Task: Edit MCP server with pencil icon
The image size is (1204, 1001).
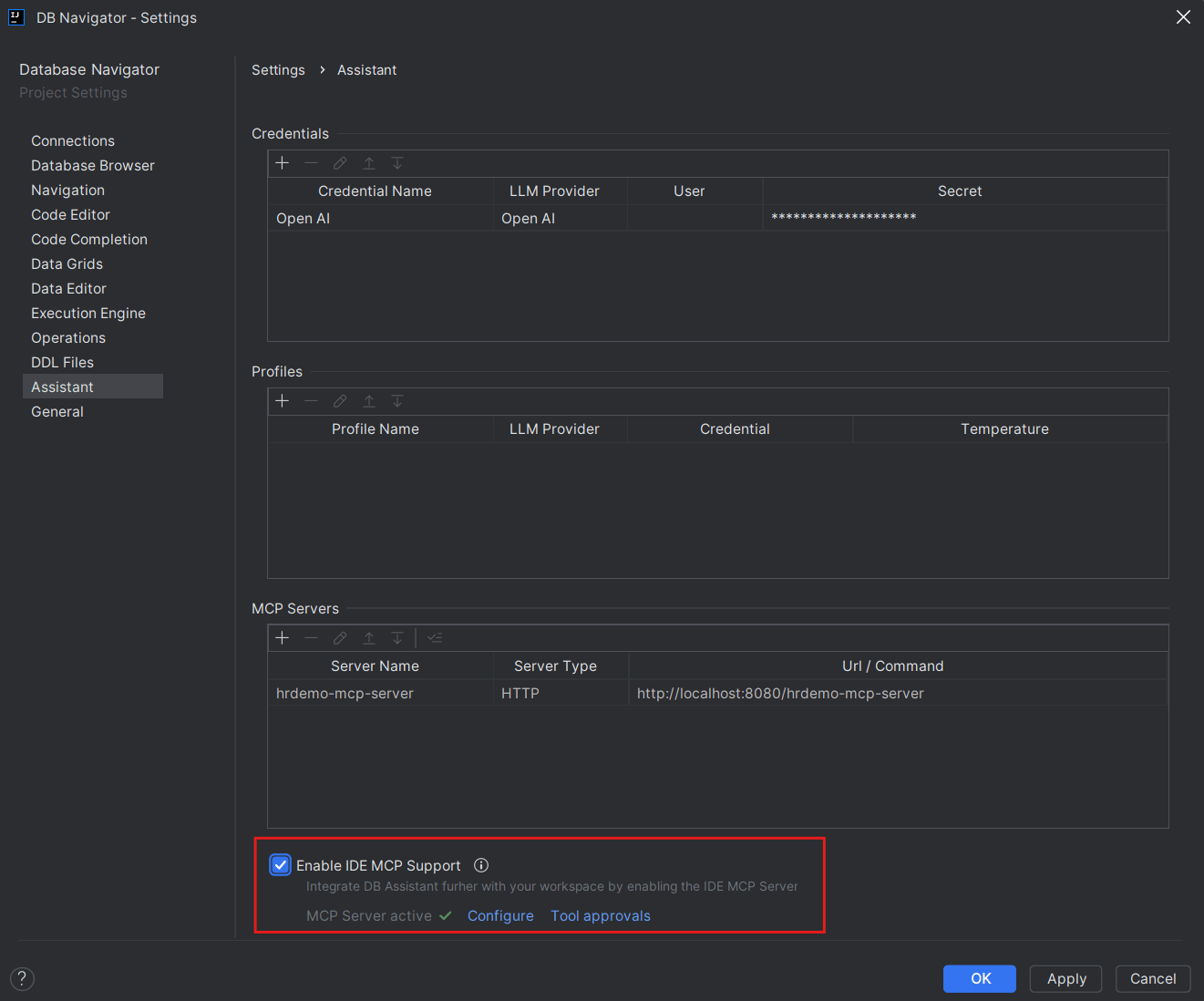Action: pos(340,638)
